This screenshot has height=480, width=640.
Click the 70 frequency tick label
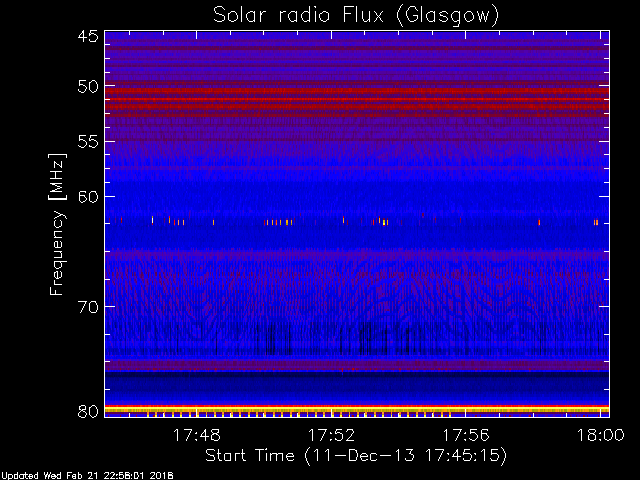[x=88, y=307]
